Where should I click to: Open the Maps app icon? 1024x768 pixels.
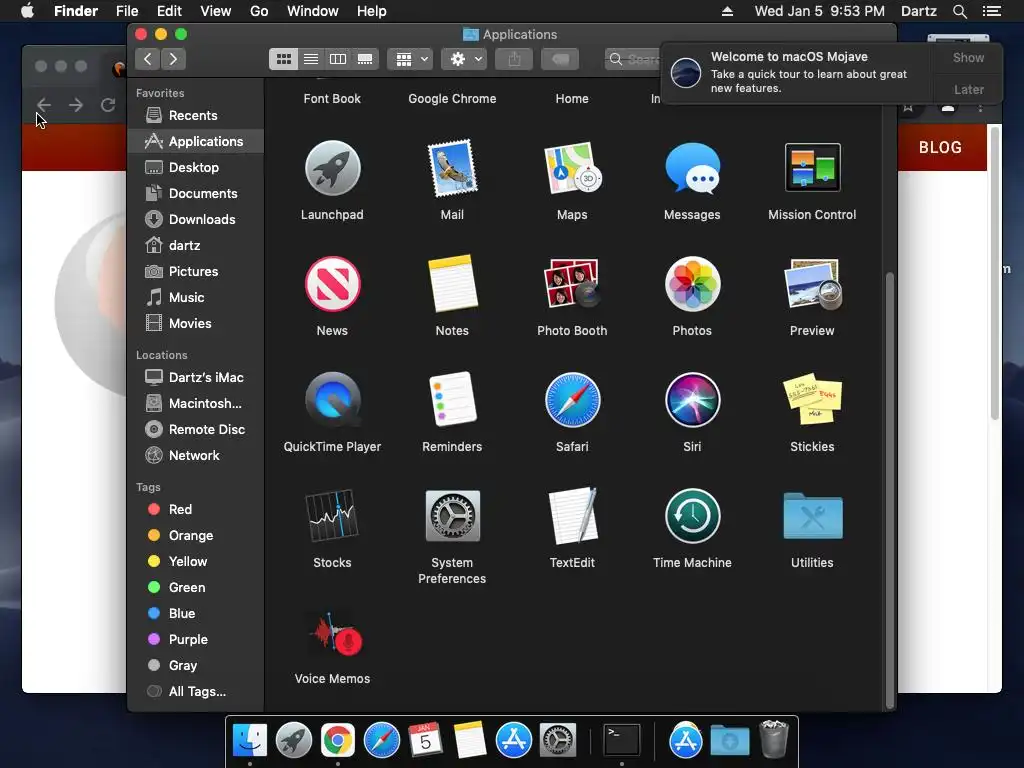tap(572, 168)
